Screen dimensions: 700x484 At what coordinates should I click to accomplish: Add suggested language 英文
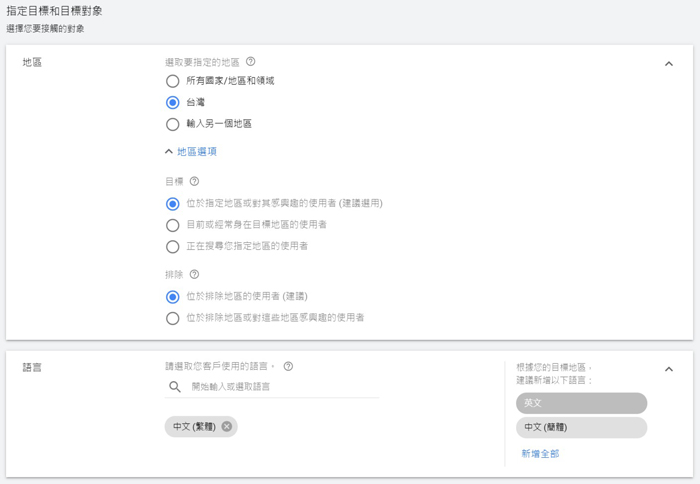581,403
